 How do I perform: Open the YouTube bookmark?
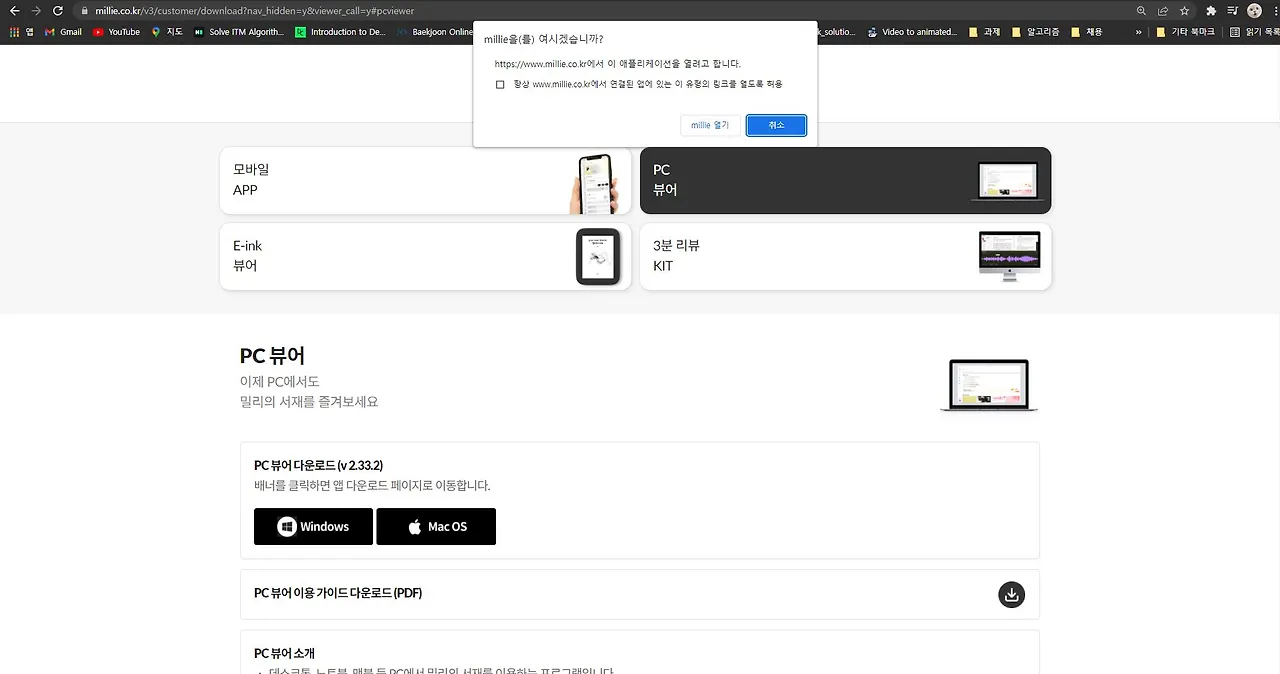116,32
